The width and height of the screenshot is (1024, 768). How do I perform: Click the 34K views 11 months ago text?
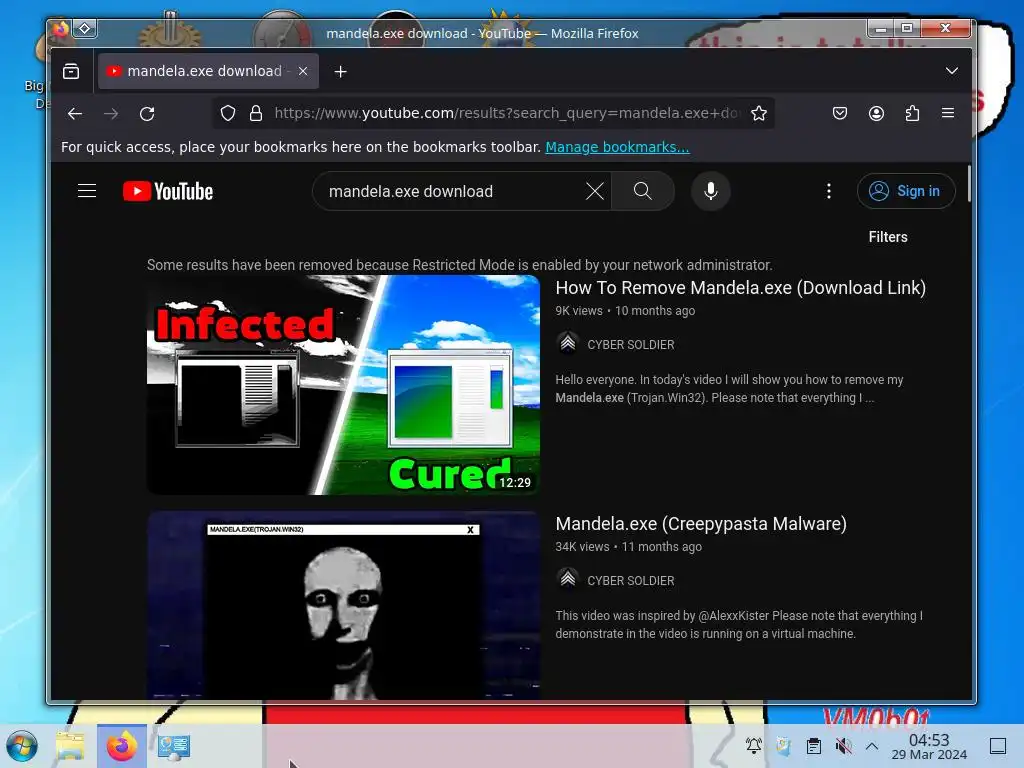pyautogui.click(x=628, y=547)
